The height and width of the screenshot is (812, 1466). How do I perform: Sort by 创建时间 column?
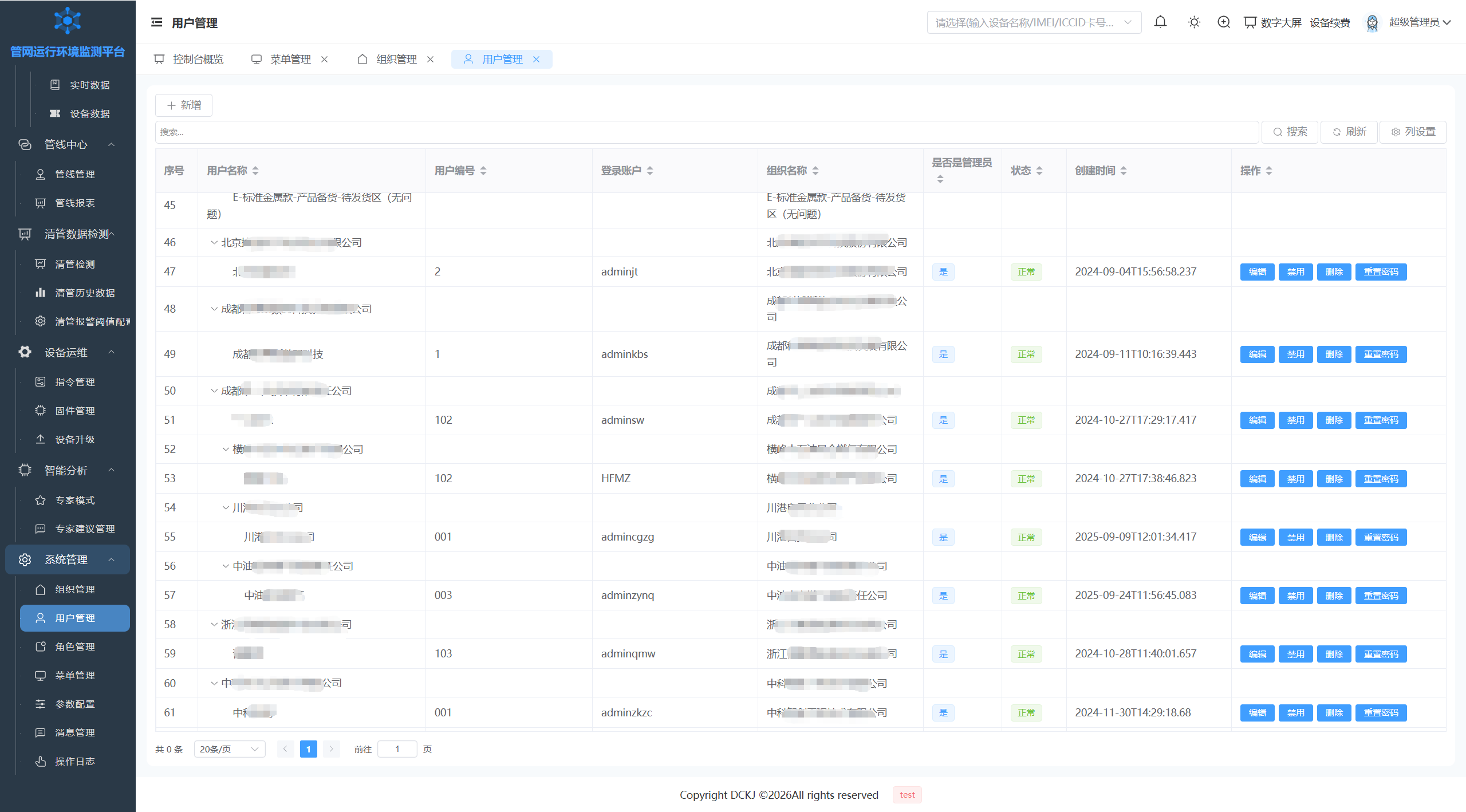(x=1123, y=171)
